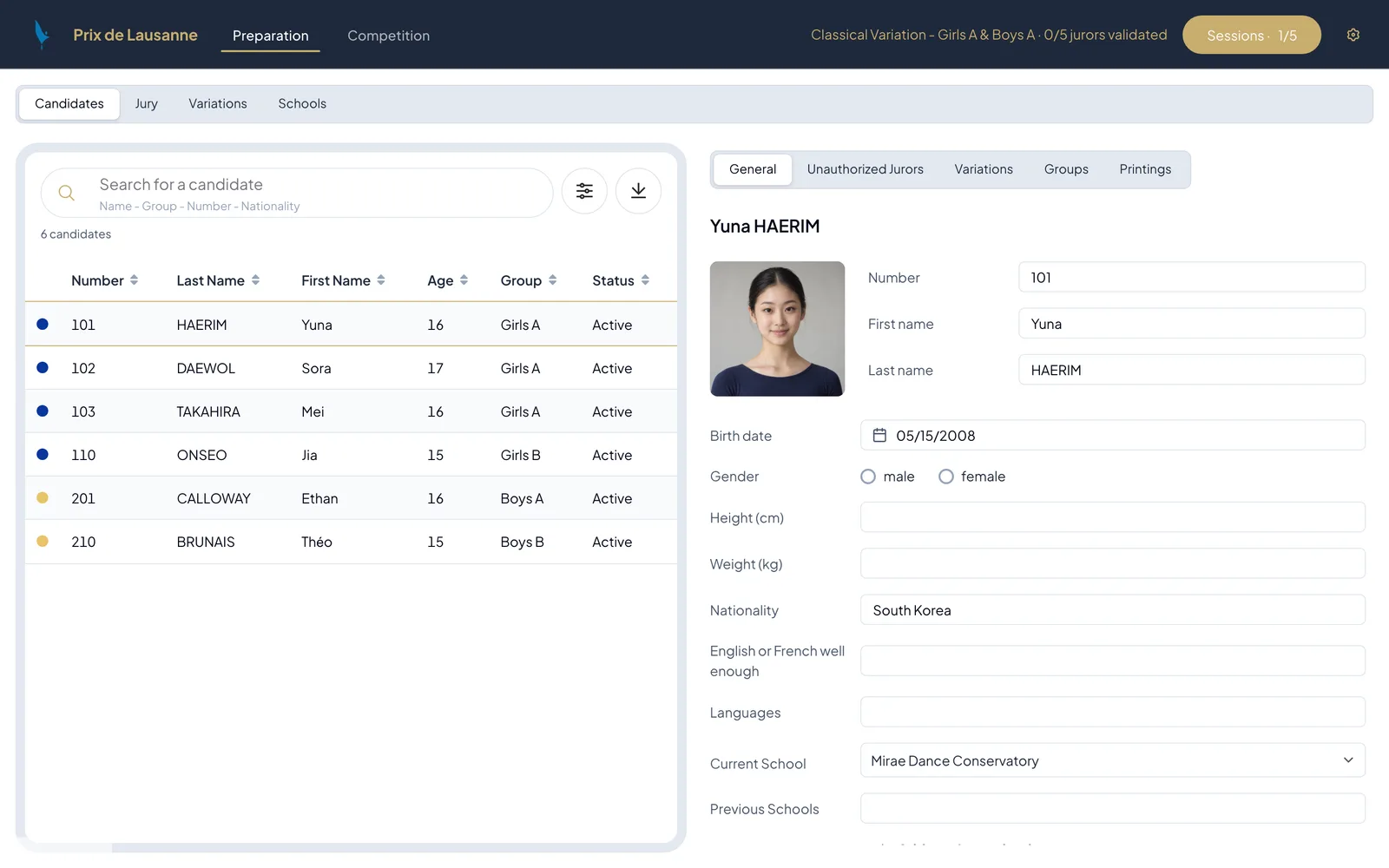This screenshot has width=1389, height=868.
Task: Open the candidate filter options icon
Action: tap(584, 191)
